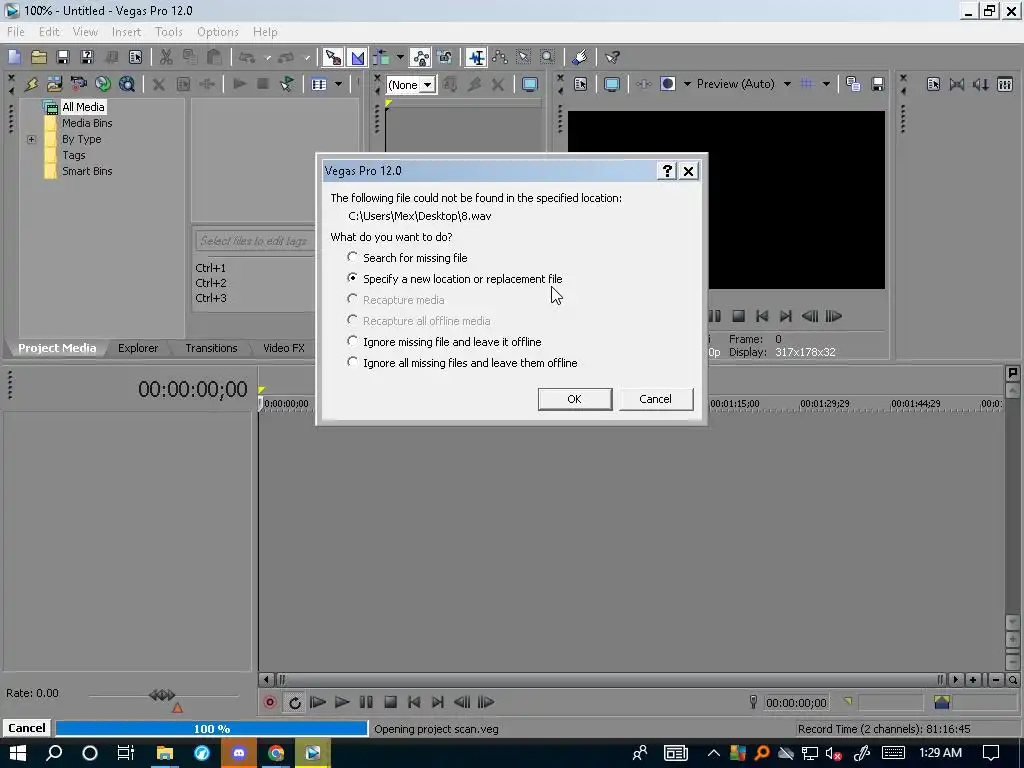Switch to the Transitions tab
1024x768 pixels.
point(211,348)
